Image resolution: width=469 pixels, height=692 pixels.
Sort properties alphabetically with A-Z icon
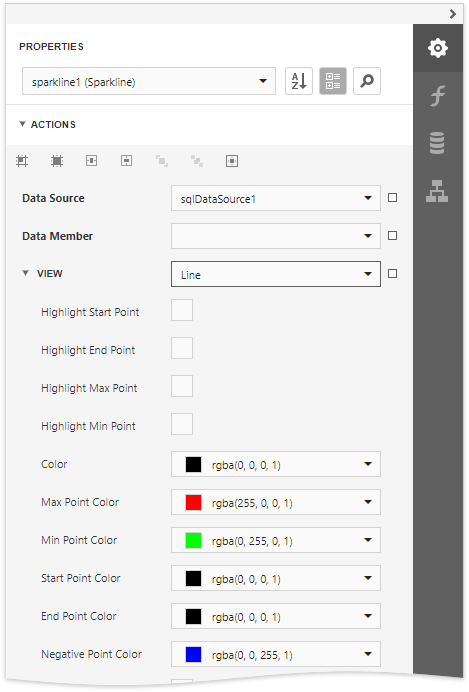point(299,81)
